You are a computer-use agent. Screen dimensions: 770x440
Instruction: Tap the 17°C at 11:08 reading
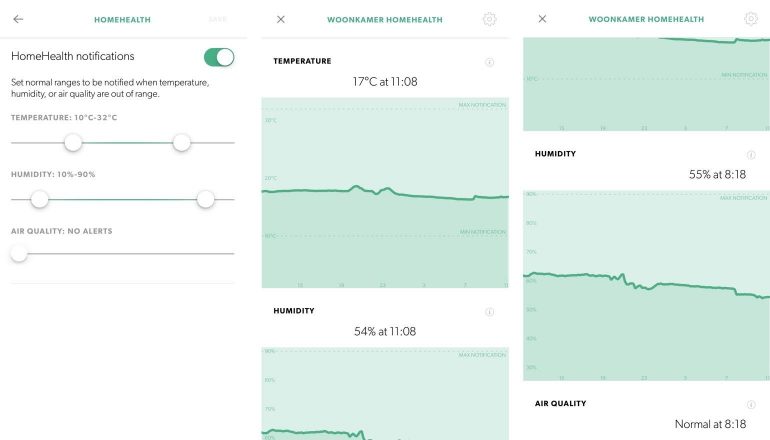tap(385, 82)
